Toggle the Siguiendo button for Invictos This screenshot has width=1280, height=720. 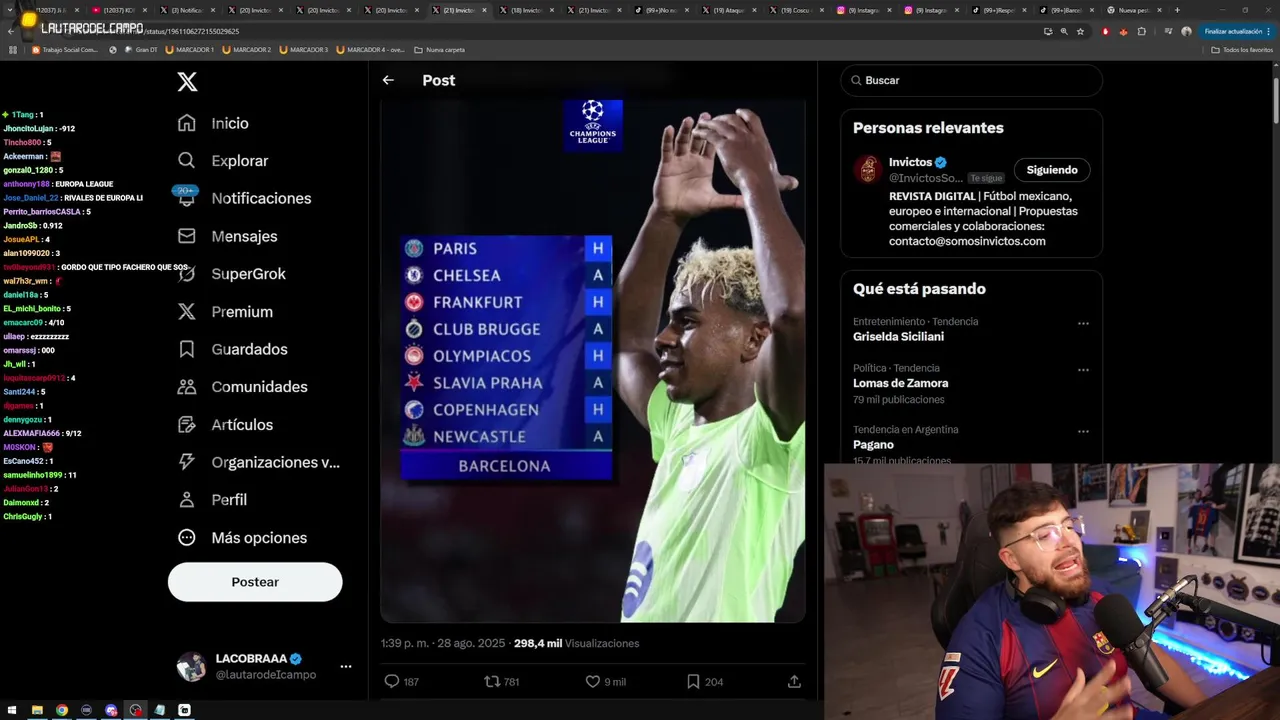[x=1052, y=170]
